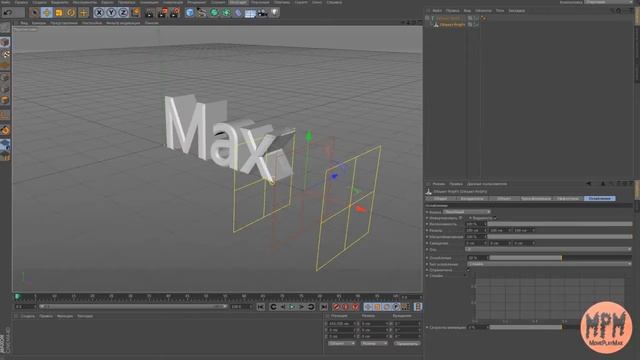Viewport: 640px width, 360px height.
Task: Click the Undo arrow icon
Action: pos(7,13)
